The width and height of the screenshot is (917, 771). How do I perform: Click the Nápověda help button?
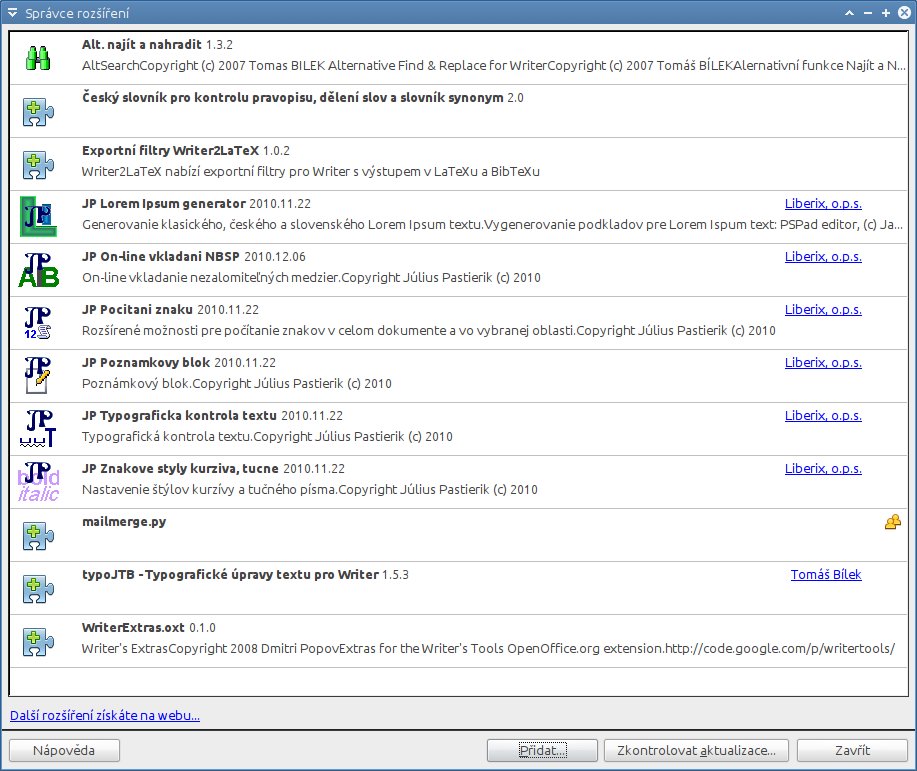tap(64, 751)
